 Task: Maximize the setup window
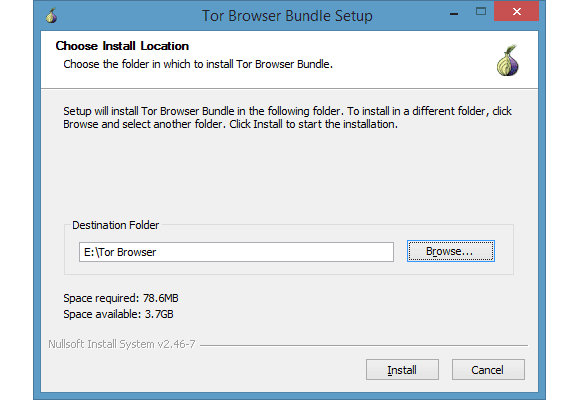click(481, 11)
